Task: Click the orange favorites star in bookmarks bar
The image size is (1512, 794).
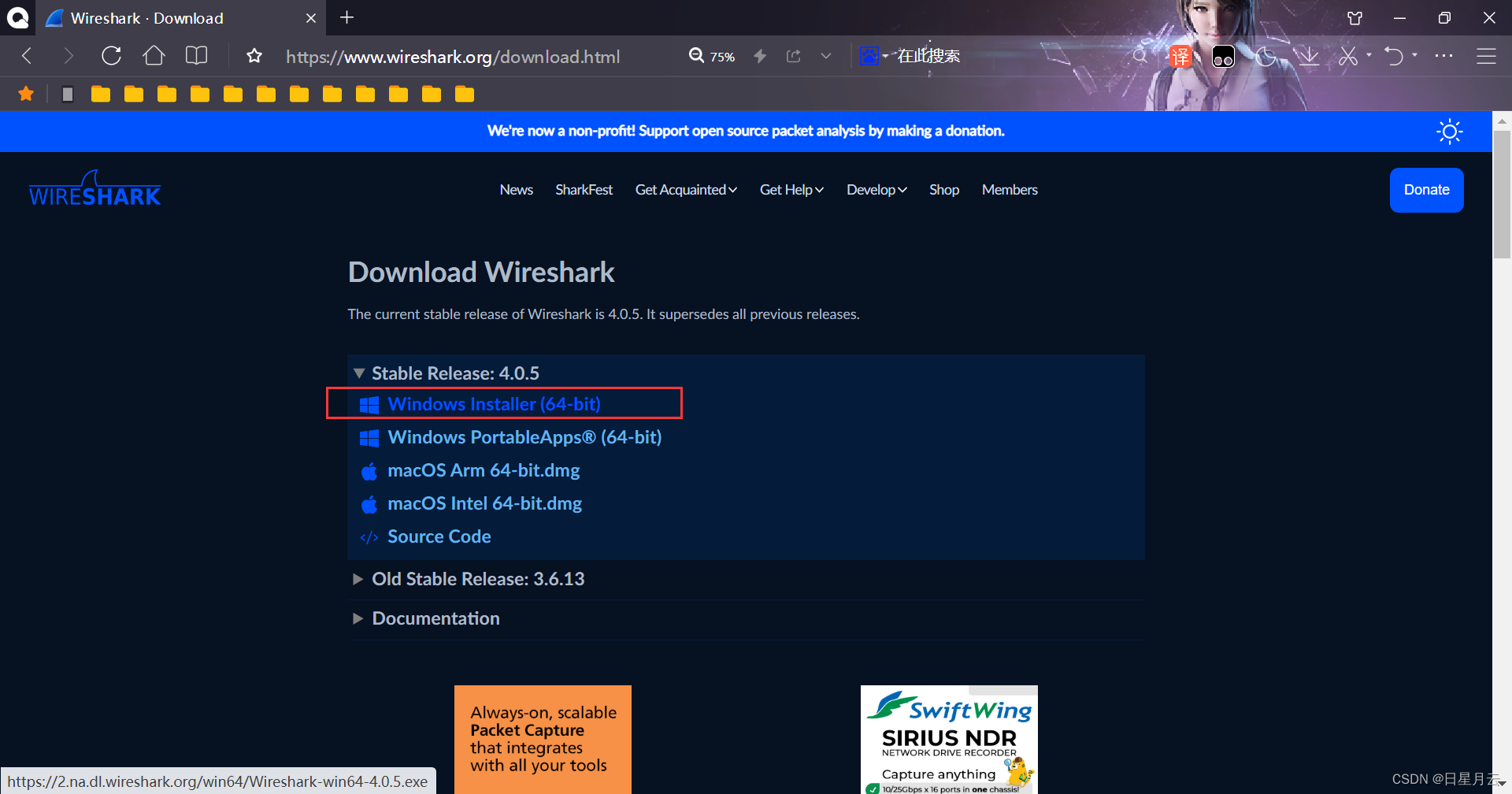Action: point(26,95)
